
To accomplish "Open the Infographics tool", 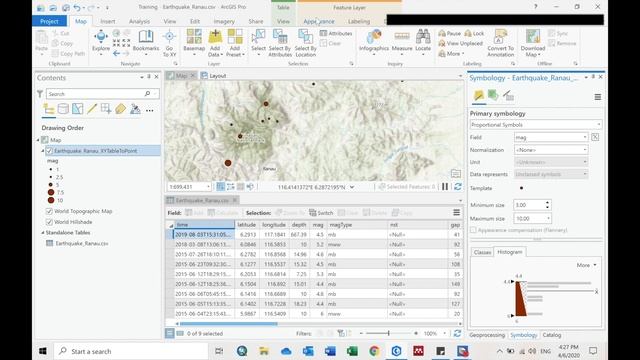I will (x=374, y=41).
